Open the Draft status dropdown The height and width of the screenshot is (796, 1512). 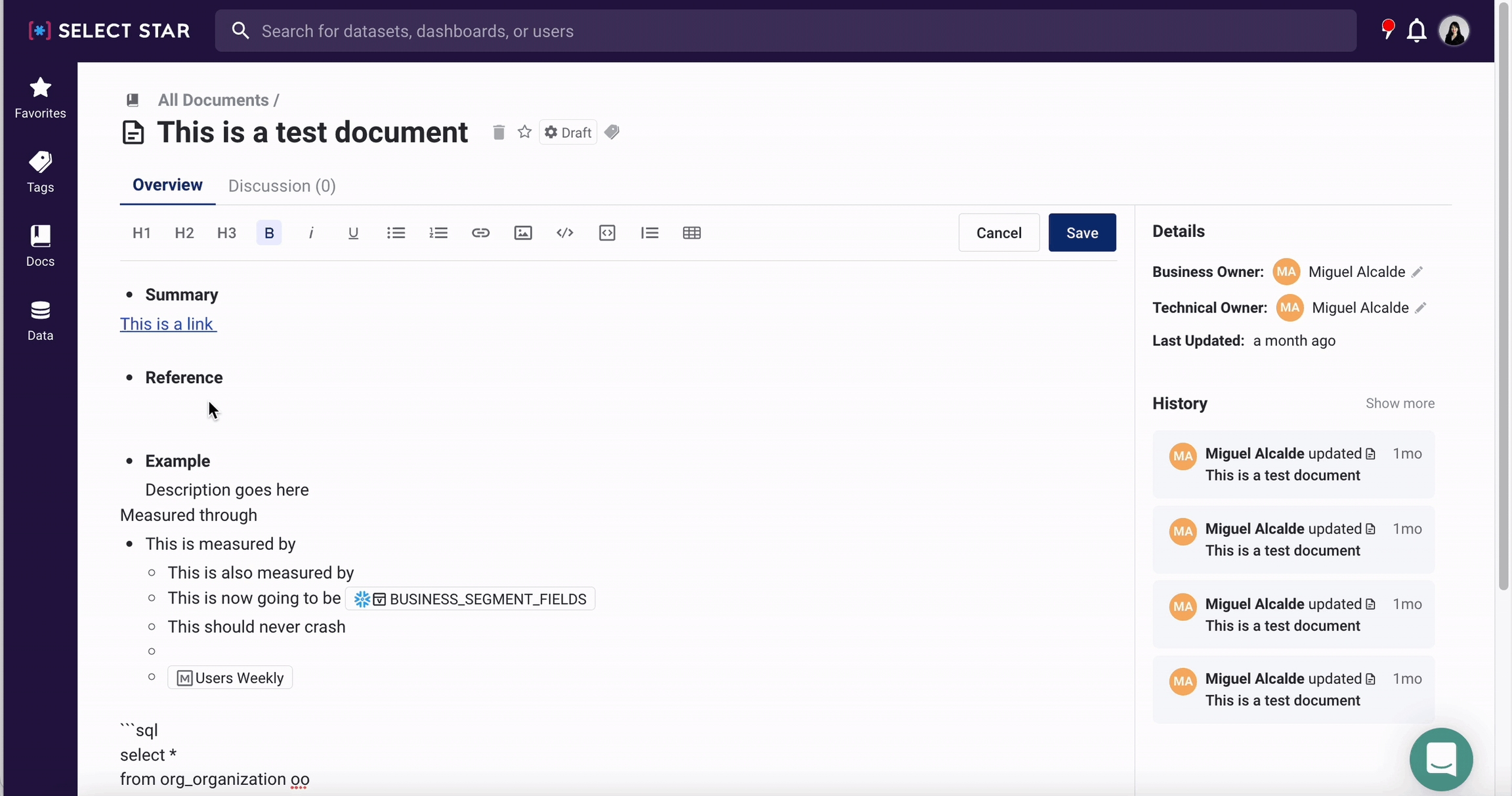tap(568, 133)
